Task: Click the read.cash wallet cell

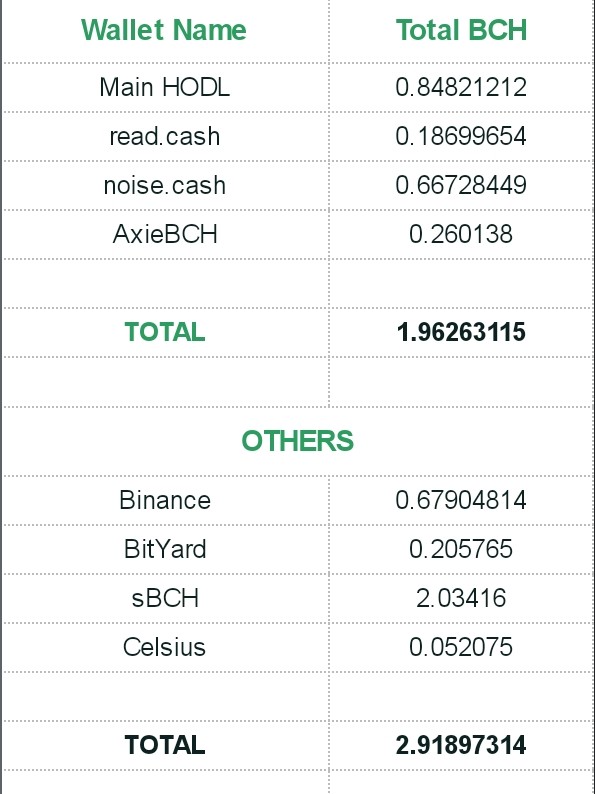Action: (x=165, y=136)
